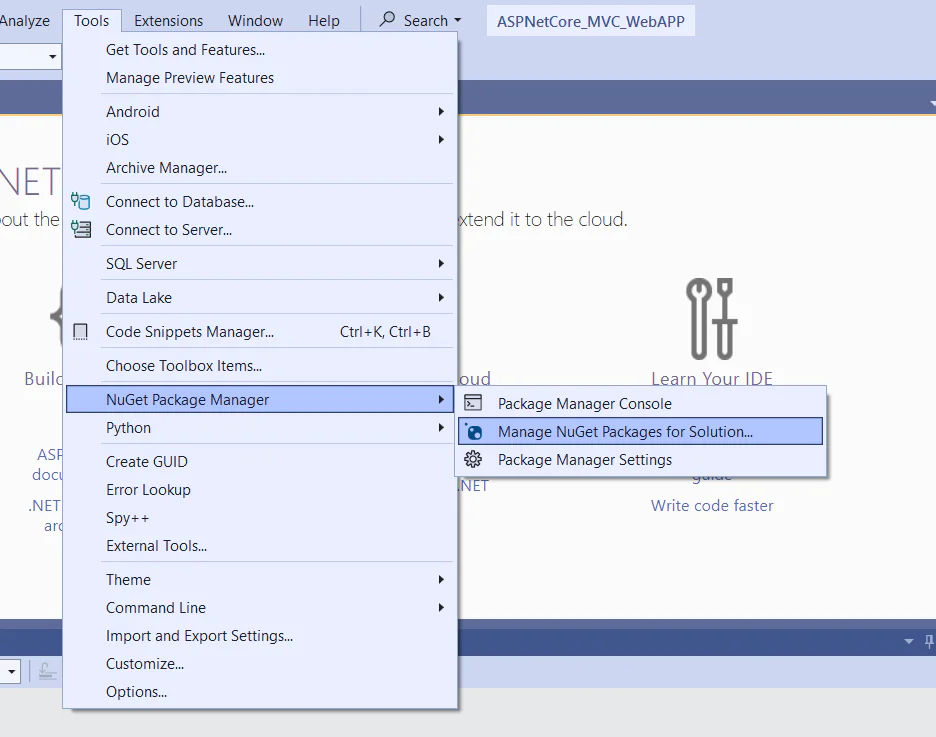This screenshot has height=737, width=936.
Task: Choose Manage Preview Features
Action: tap(260, 78)
